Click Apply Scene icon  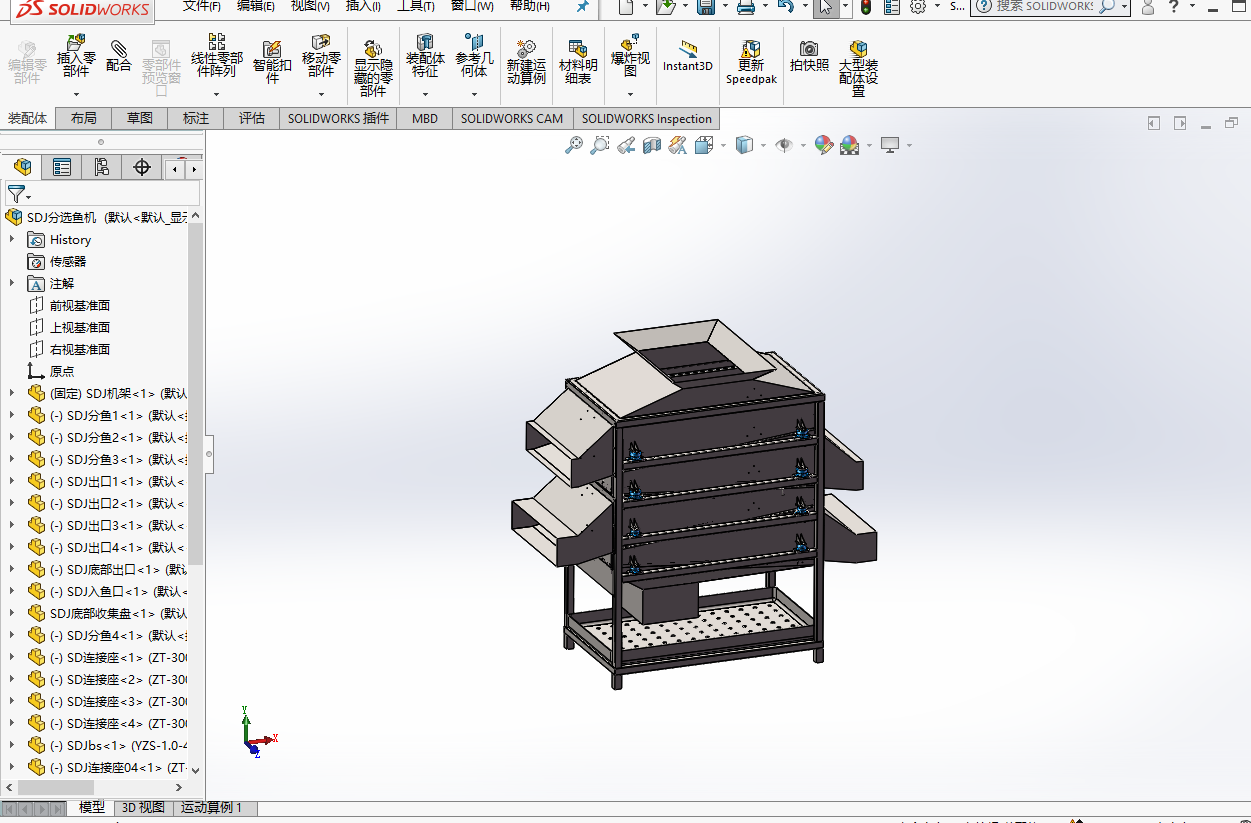click(849, 145)
